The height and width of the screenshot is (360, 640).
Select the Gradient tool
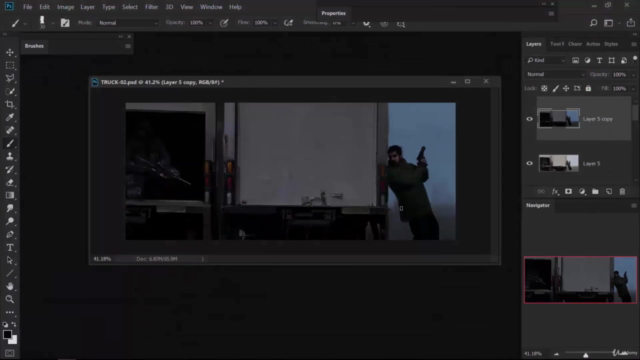(10, 196)
